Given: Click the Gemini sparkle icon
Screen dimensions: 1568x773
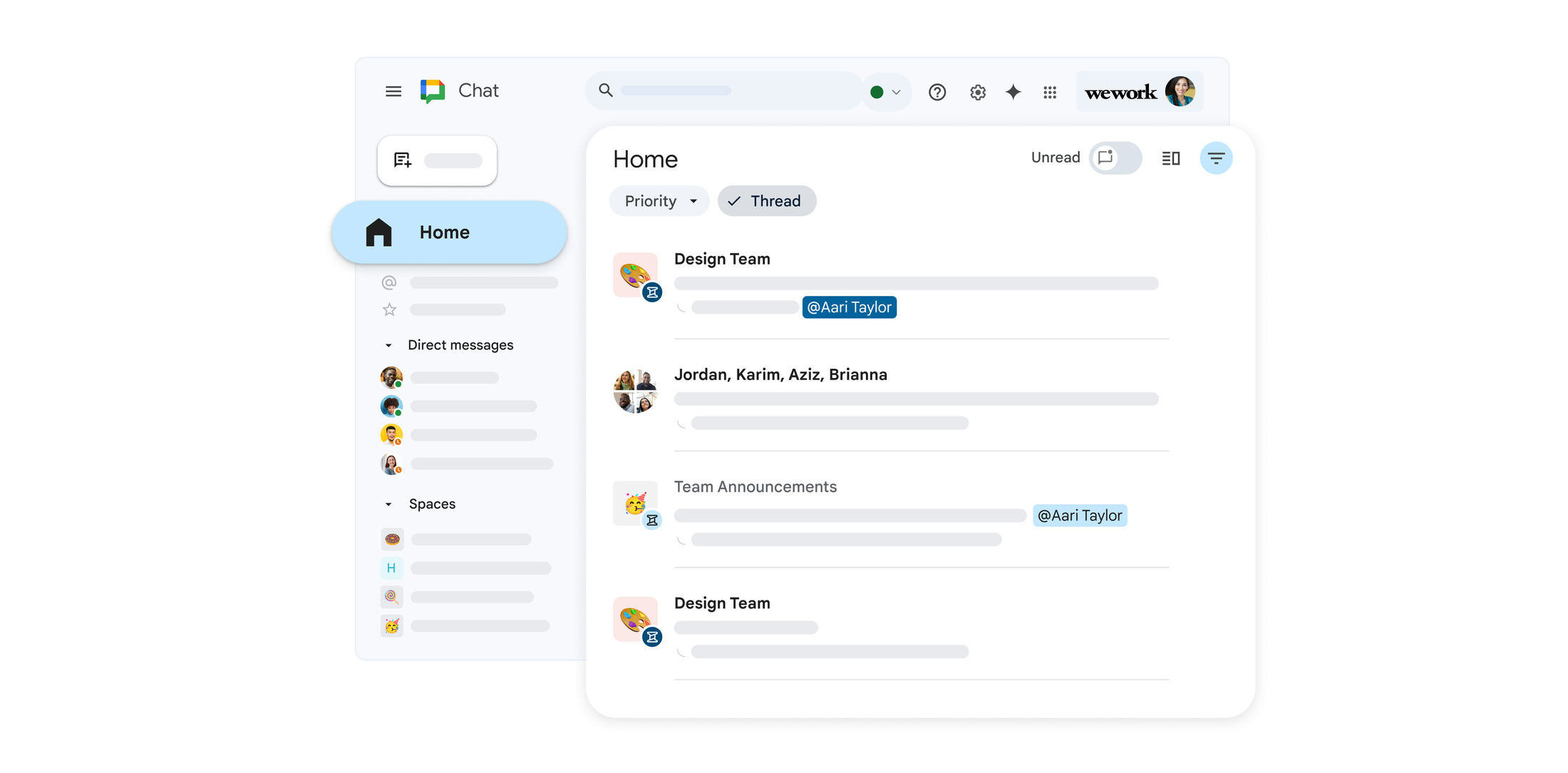Looking at the screenshot, I should pyautogui.click(x=1013, y=92).
